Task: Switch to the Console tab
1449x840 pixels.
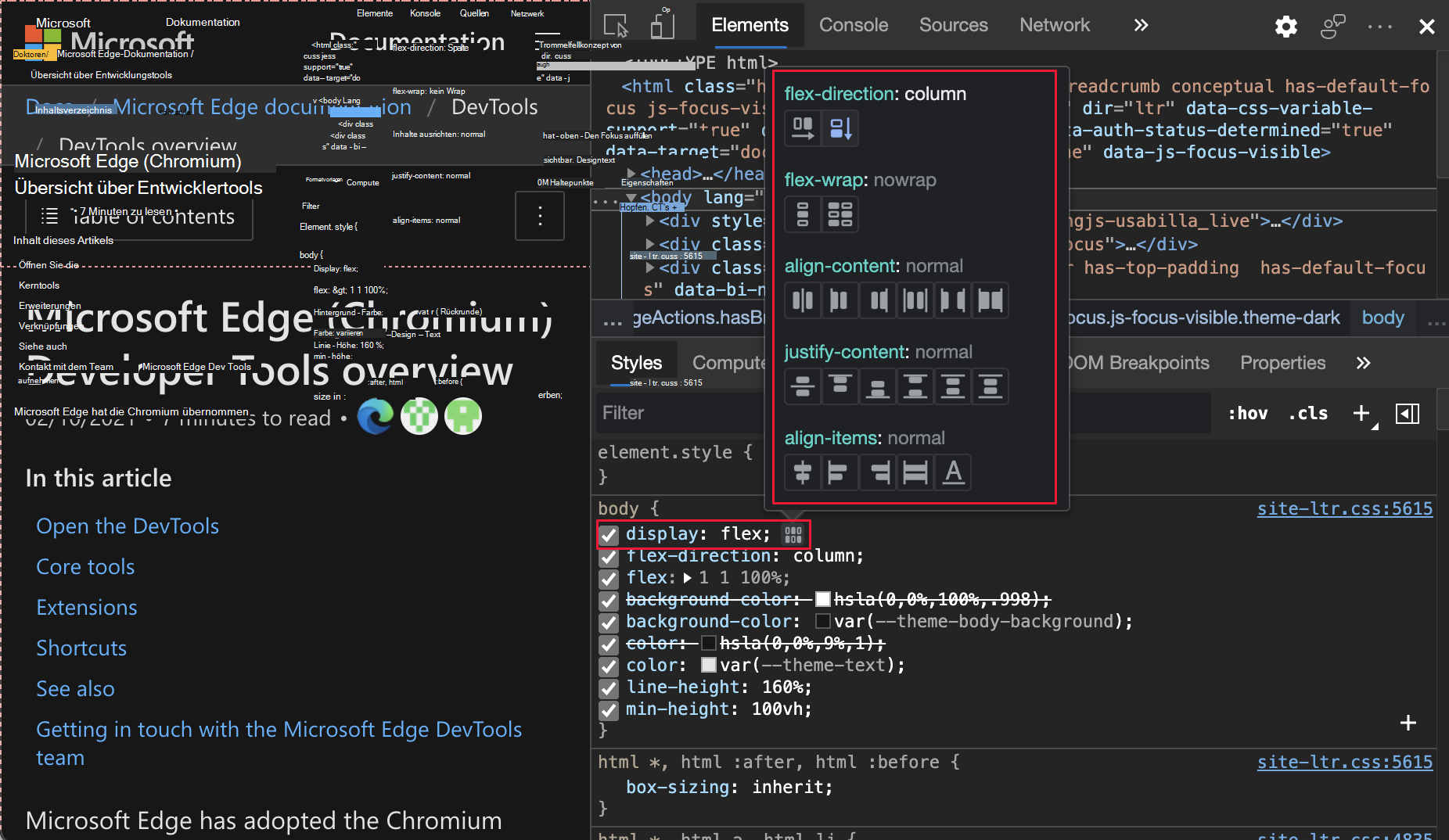Action: (853, 25)
